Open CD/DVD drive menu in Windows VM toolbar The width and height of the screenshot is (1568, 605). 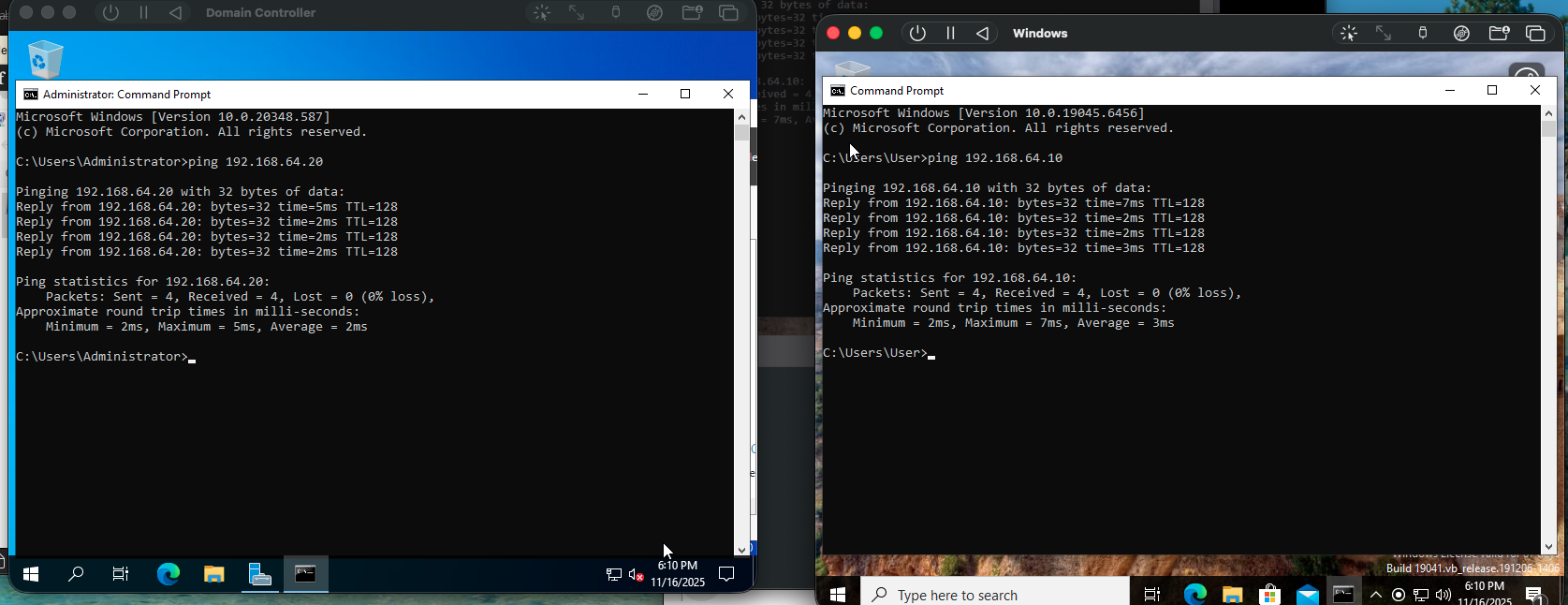tap(1461, 33)
